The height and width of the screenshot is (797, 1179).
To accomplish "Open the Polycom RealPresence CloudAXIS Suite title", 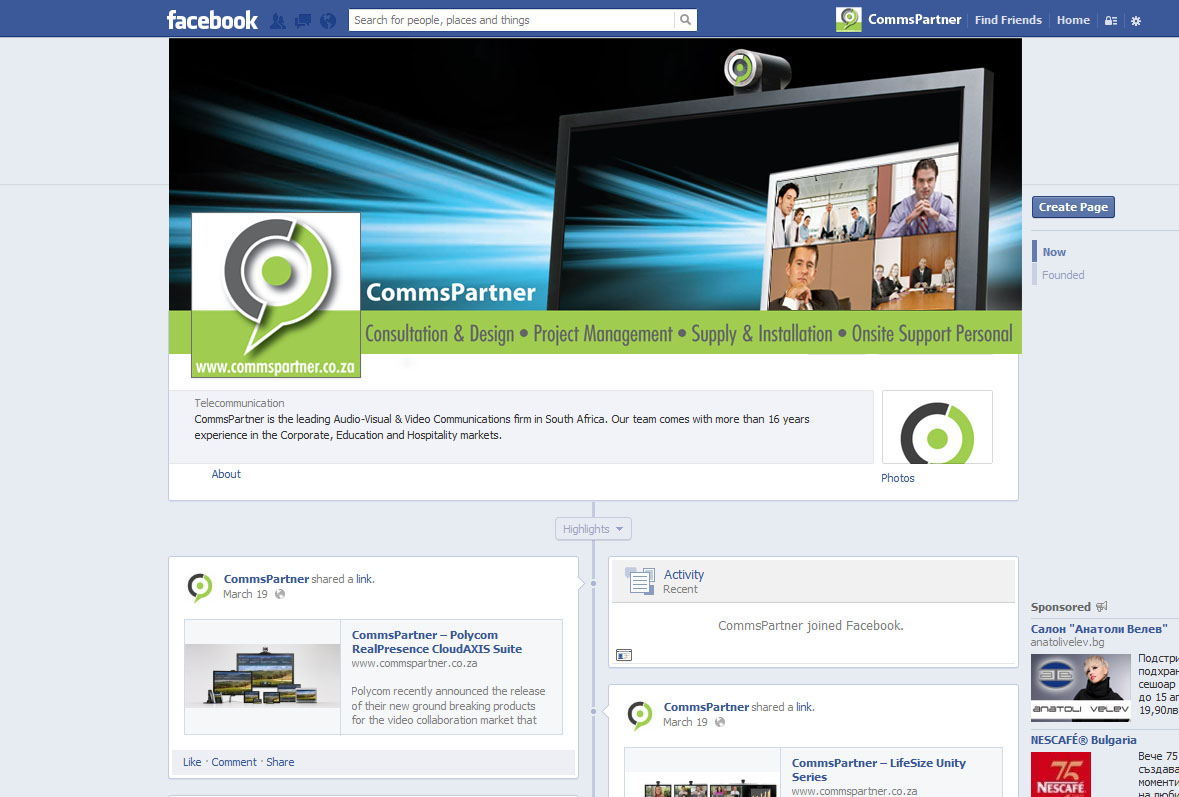I will coord(437,641).
